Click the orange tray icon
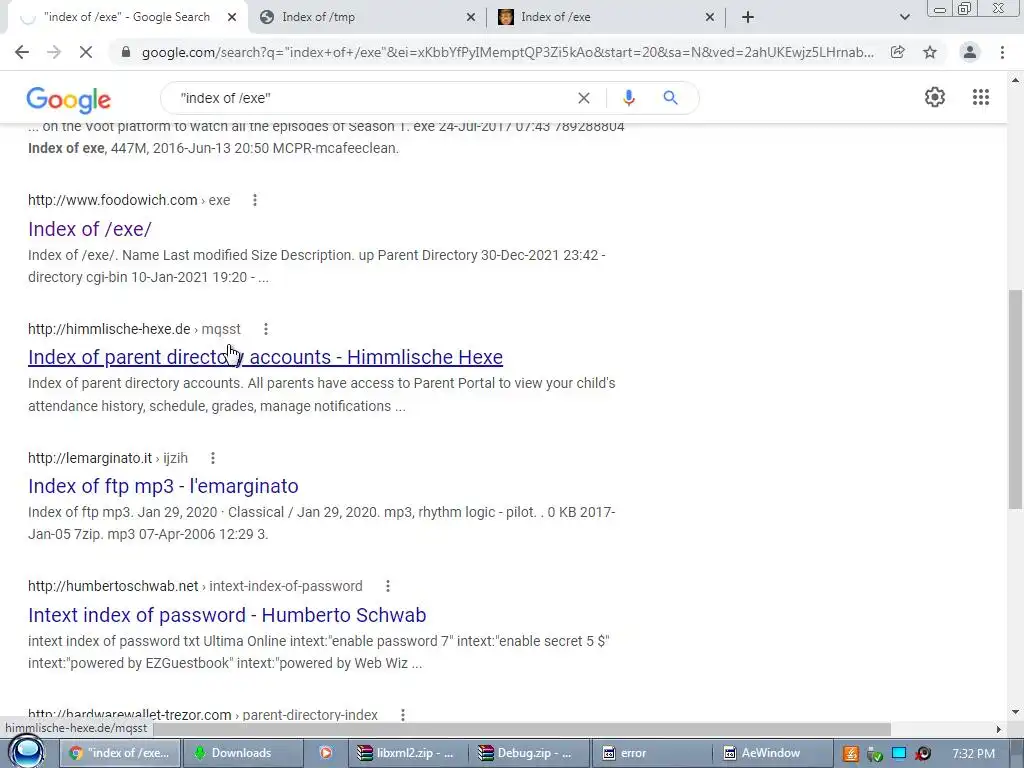 click(x=850, y=754)
